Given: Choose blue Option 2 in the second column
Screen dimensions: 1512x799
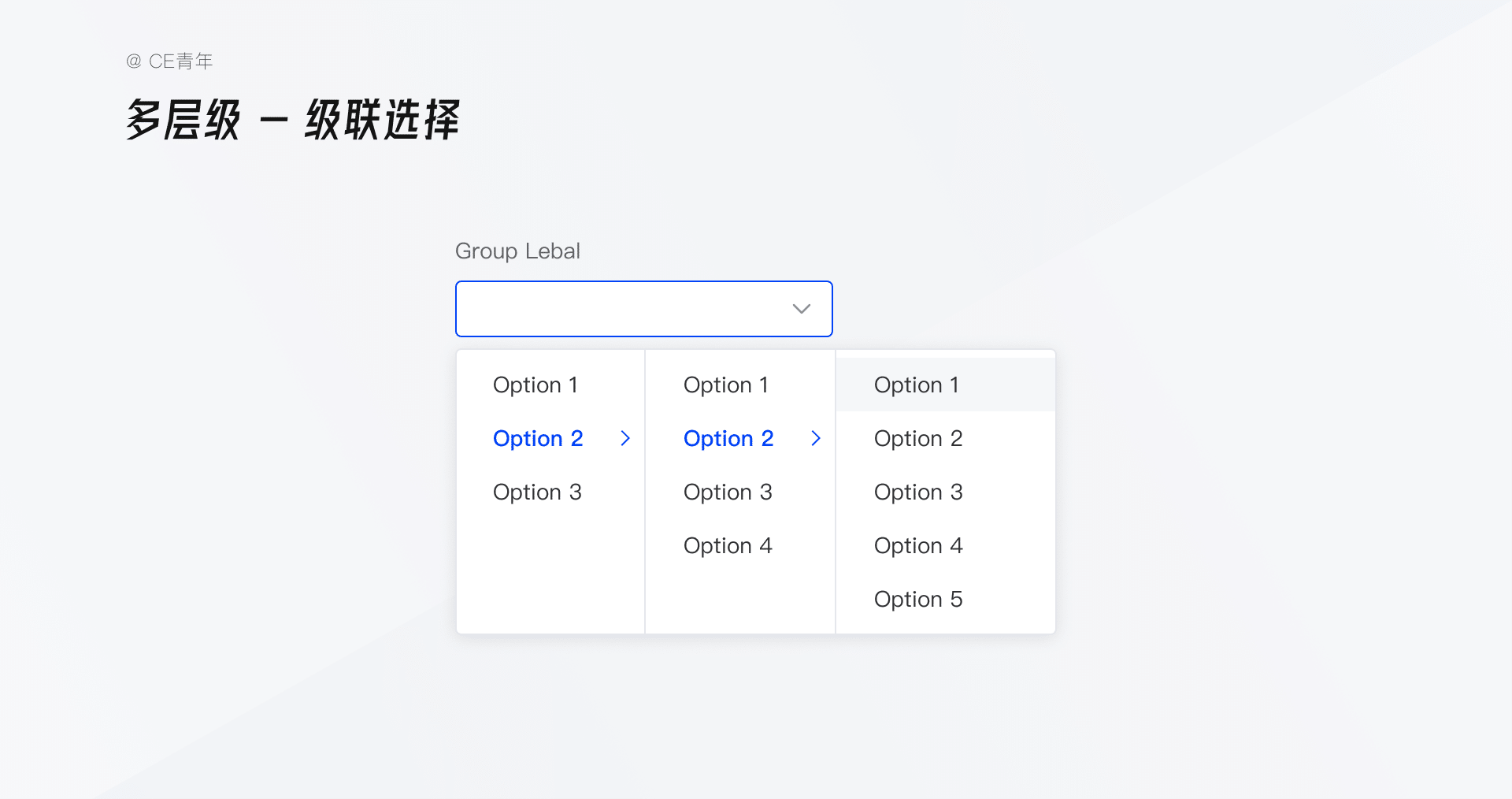Looking at the screenshot, I should [x=728, y=438].
